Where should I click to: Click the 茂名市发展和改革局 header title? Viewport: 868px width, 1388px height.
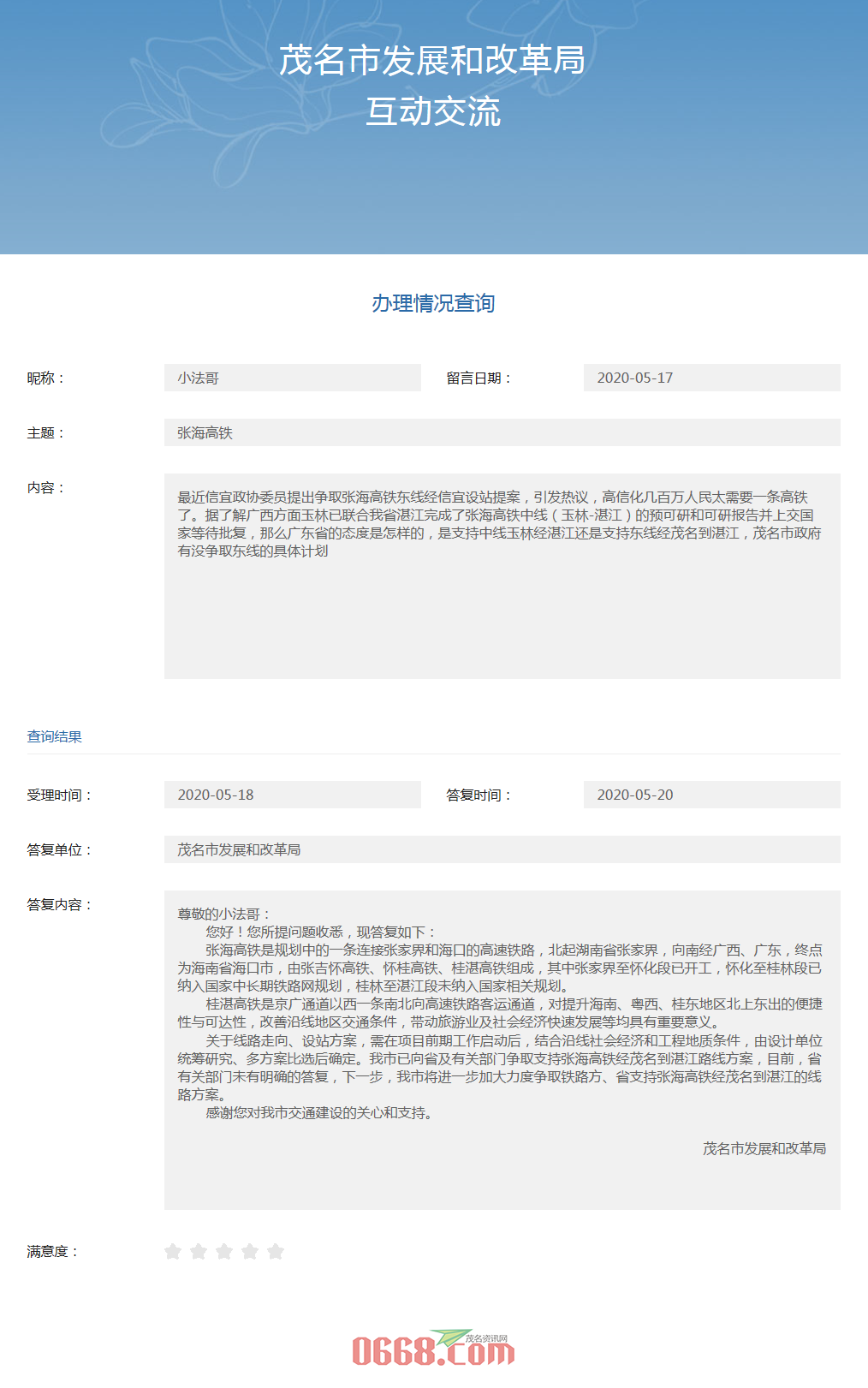point(432,61)
